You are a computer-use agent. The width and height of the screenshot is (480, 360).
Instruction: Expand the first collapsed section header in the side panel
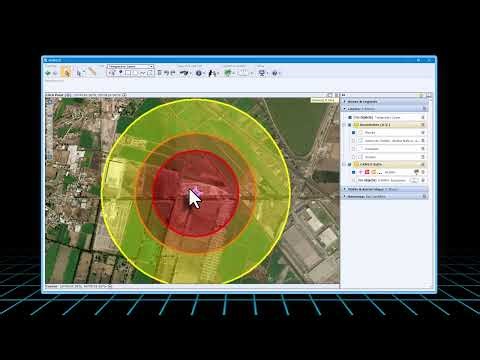(385, 101)
